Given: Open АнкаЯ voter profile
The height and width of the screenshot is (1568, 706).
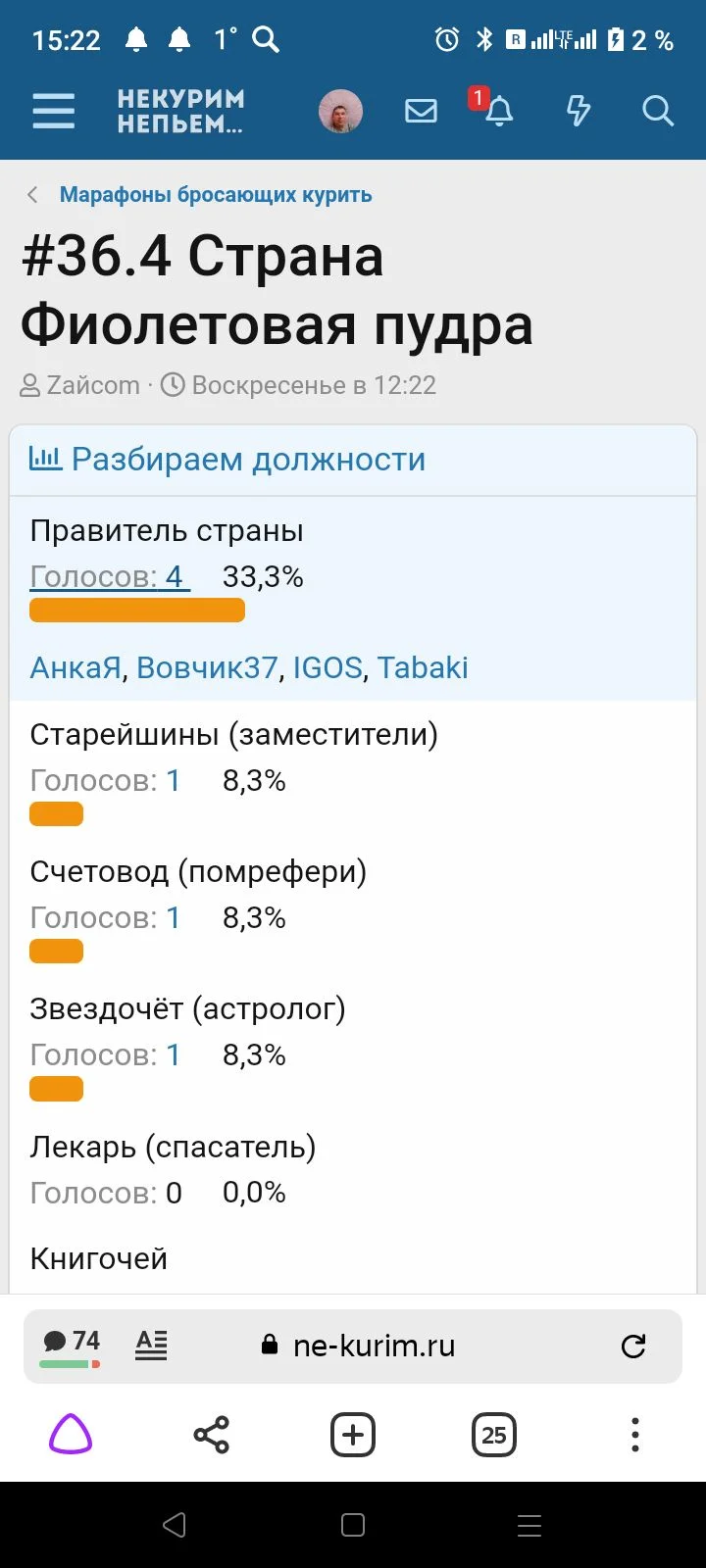Looking at the screenshot, I should (x=76, y=667).
